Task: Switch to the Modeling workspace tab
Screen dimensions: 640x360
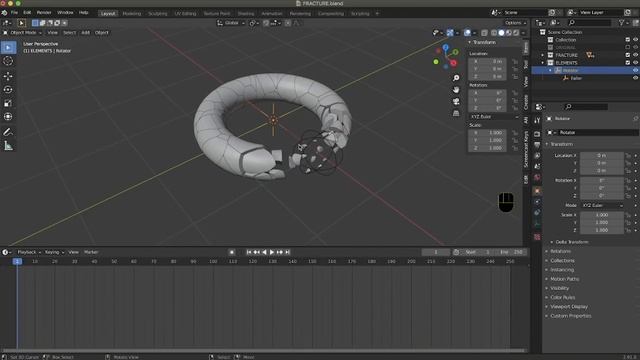Action: point(131,13)
